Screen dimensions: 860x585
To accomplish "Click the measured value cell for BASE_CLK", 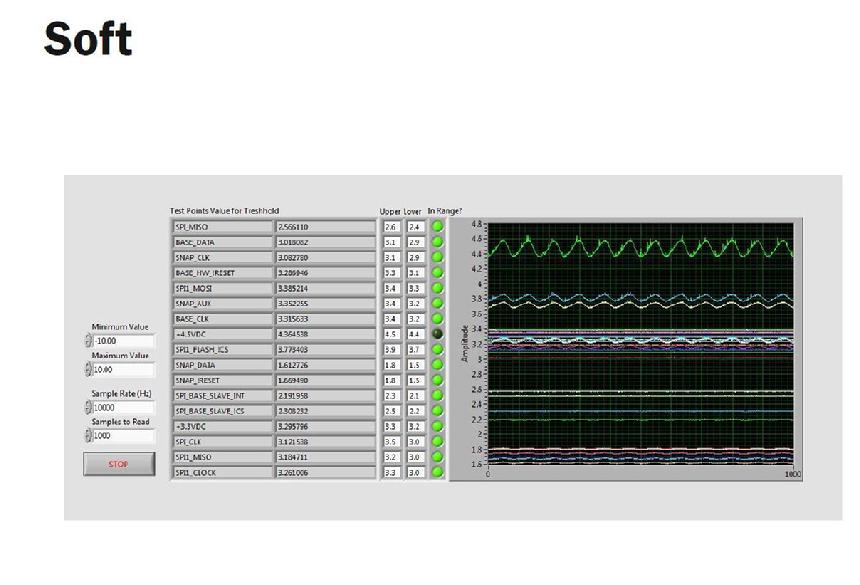I will (x=325, y=319).
